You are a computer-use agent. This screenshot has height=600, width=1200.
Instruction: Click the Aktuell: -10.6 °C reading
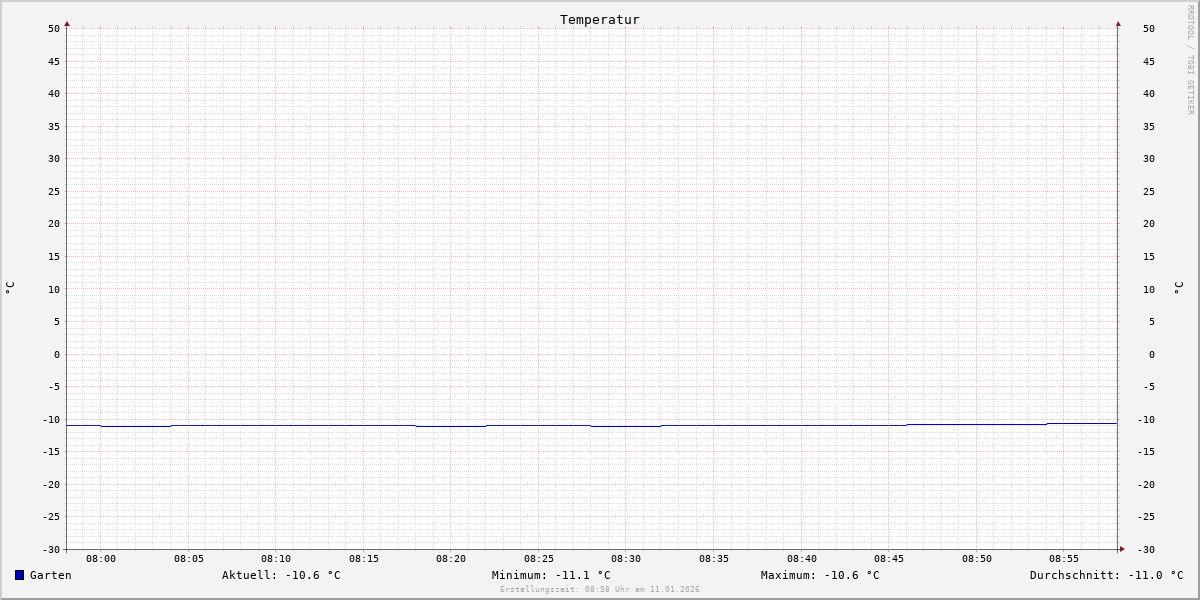click(x=281, y=575)
